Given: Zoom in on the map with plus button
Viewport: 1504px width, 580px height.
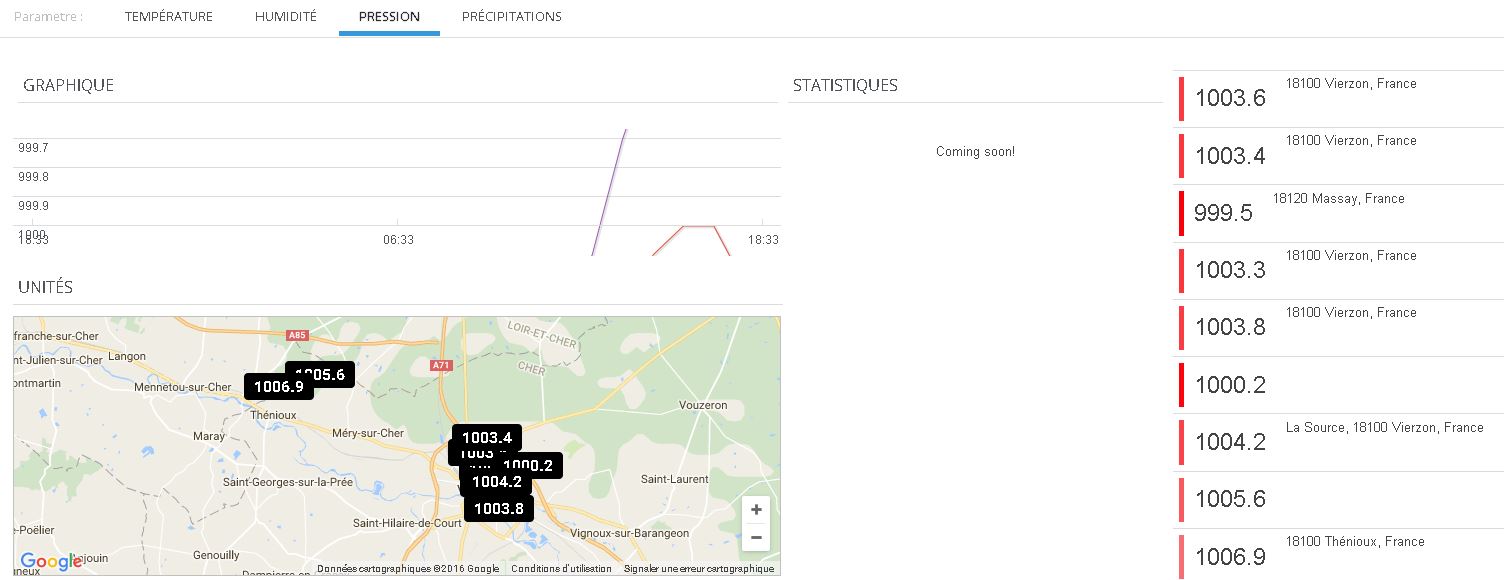Looking at the screenshot, I should (756, 510).
